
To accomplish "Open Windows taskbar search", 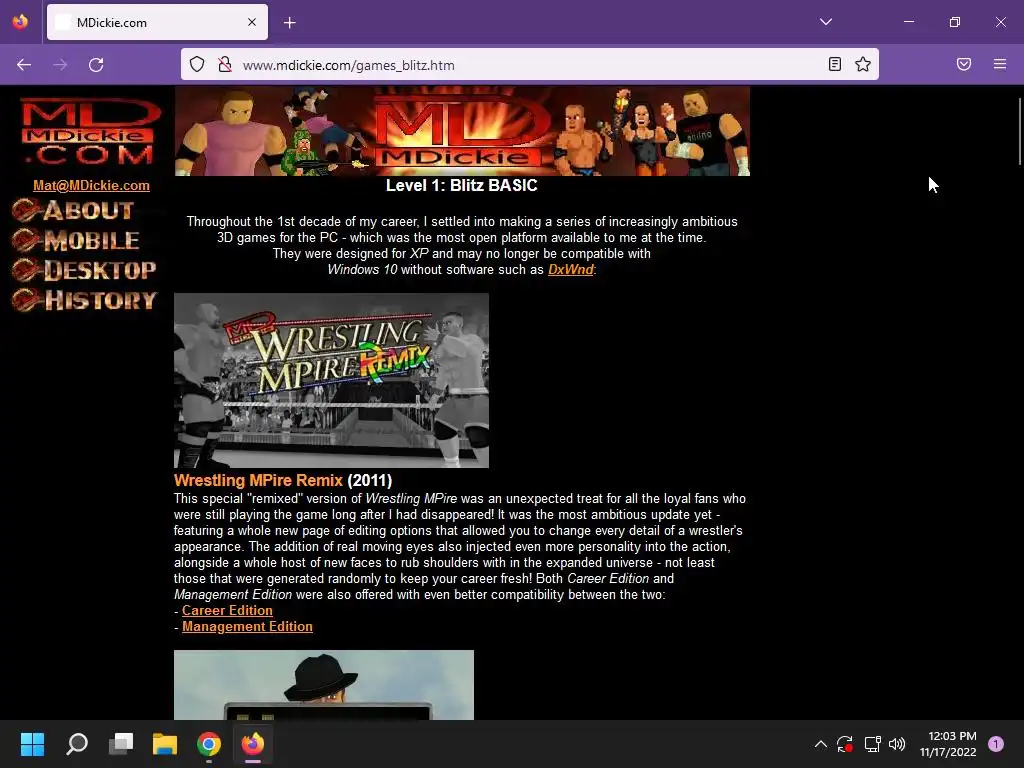I will [x=77, y=744].
